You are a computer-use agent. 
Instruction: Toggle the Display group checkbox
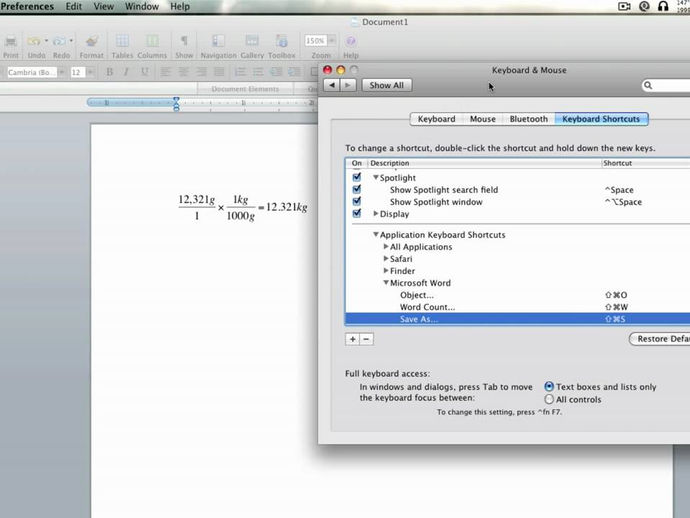point(357,213)
